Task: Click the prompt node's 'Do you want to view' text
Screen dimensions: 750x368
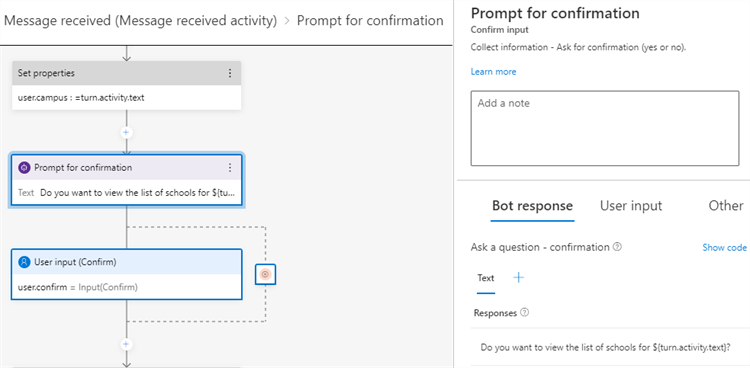Action: pos(138,193)
